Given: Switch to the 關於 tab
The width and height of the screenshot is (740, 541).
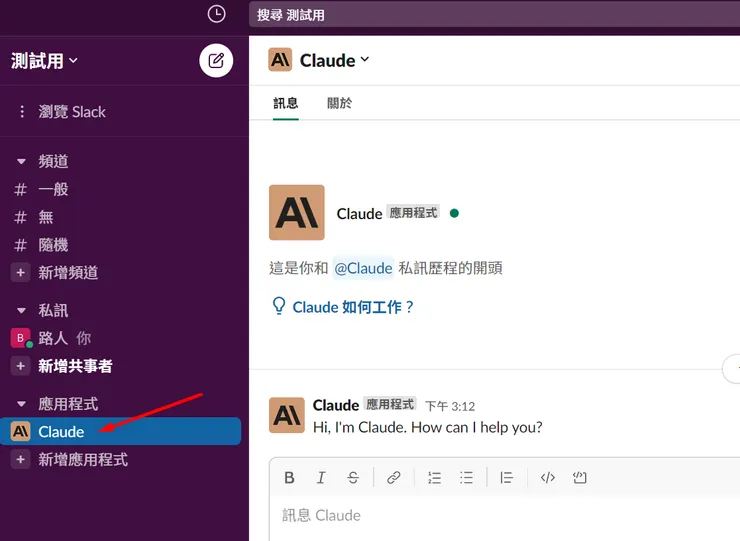Looking at the screenshot, I should tap(339, 103).
